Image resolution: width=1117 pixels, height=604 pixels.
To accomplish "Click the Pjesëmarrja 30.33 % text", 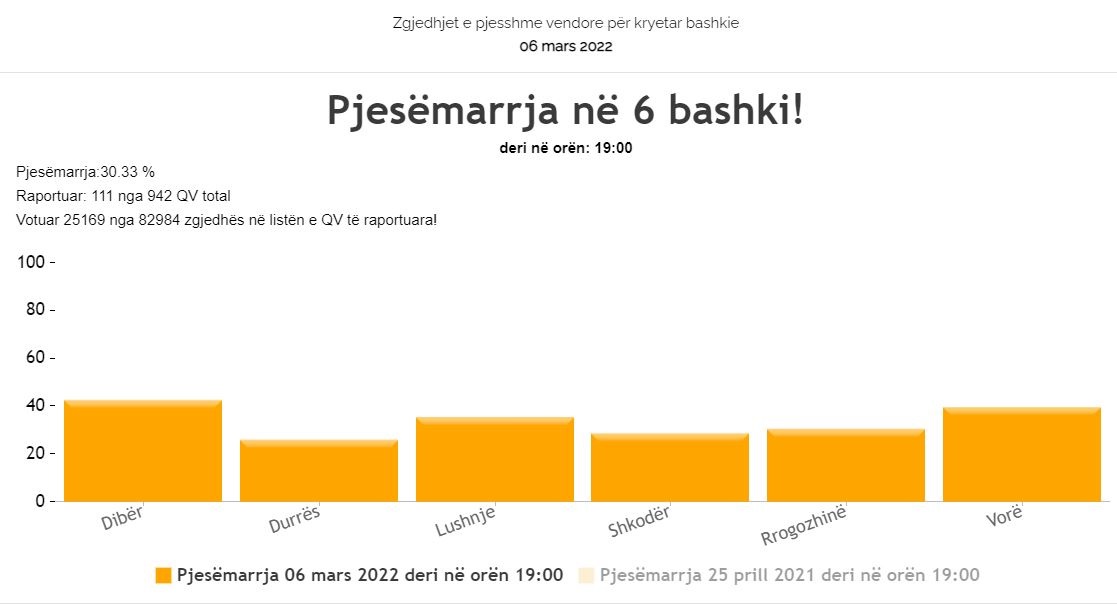I will pos(85,172).
